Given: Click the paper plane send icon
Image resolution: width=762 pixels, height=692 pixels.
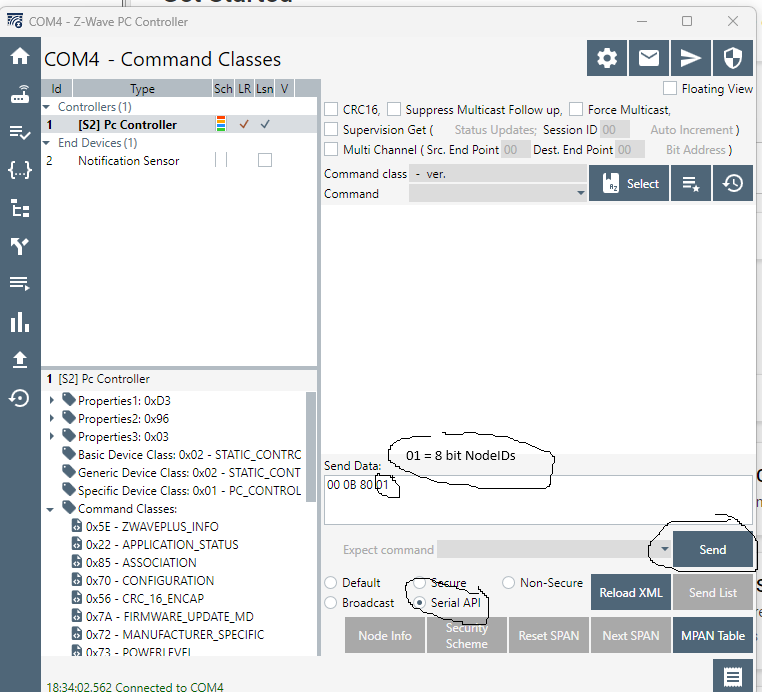Looking at the screenshot, I should [691, 59].
